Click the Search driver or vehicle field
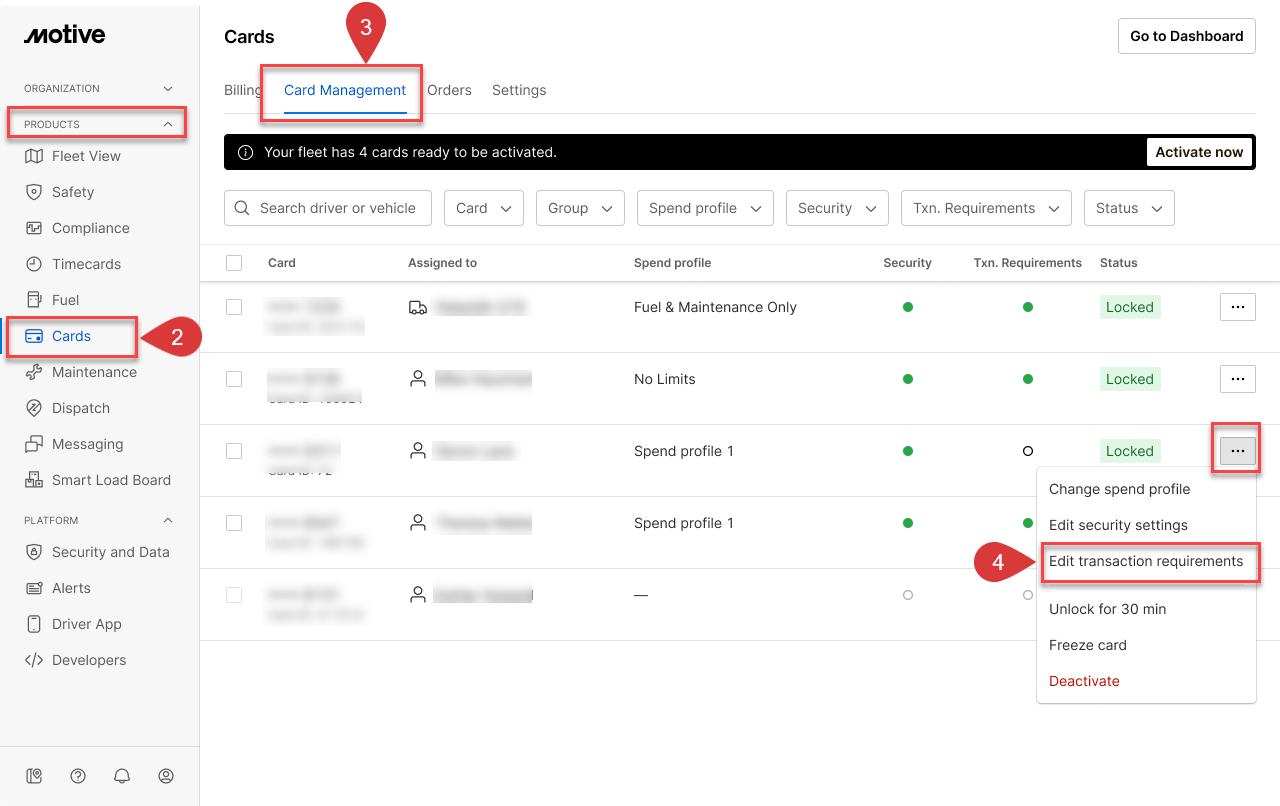Screen dimensions: 1280x806 336,208
